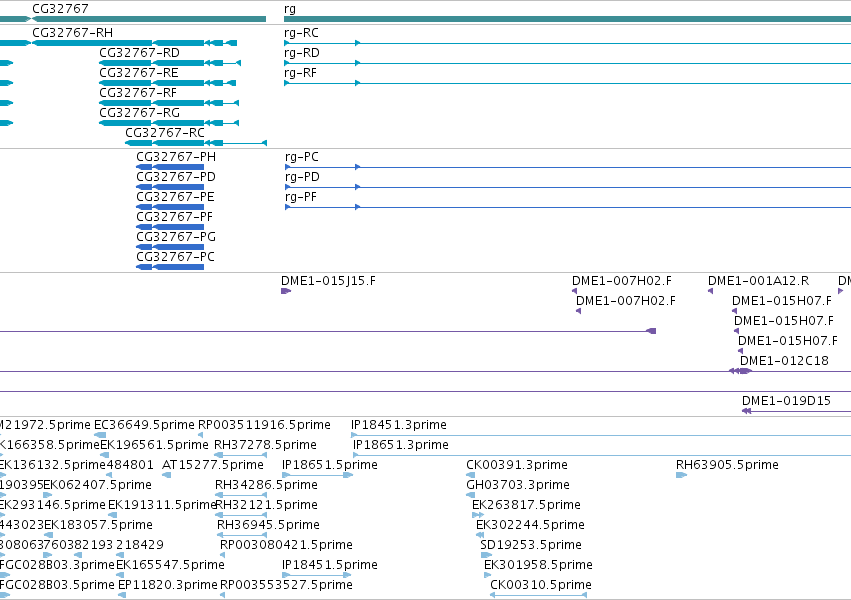
Task: Open the IP18451.3prime EST label
Action: click(399, 425)
